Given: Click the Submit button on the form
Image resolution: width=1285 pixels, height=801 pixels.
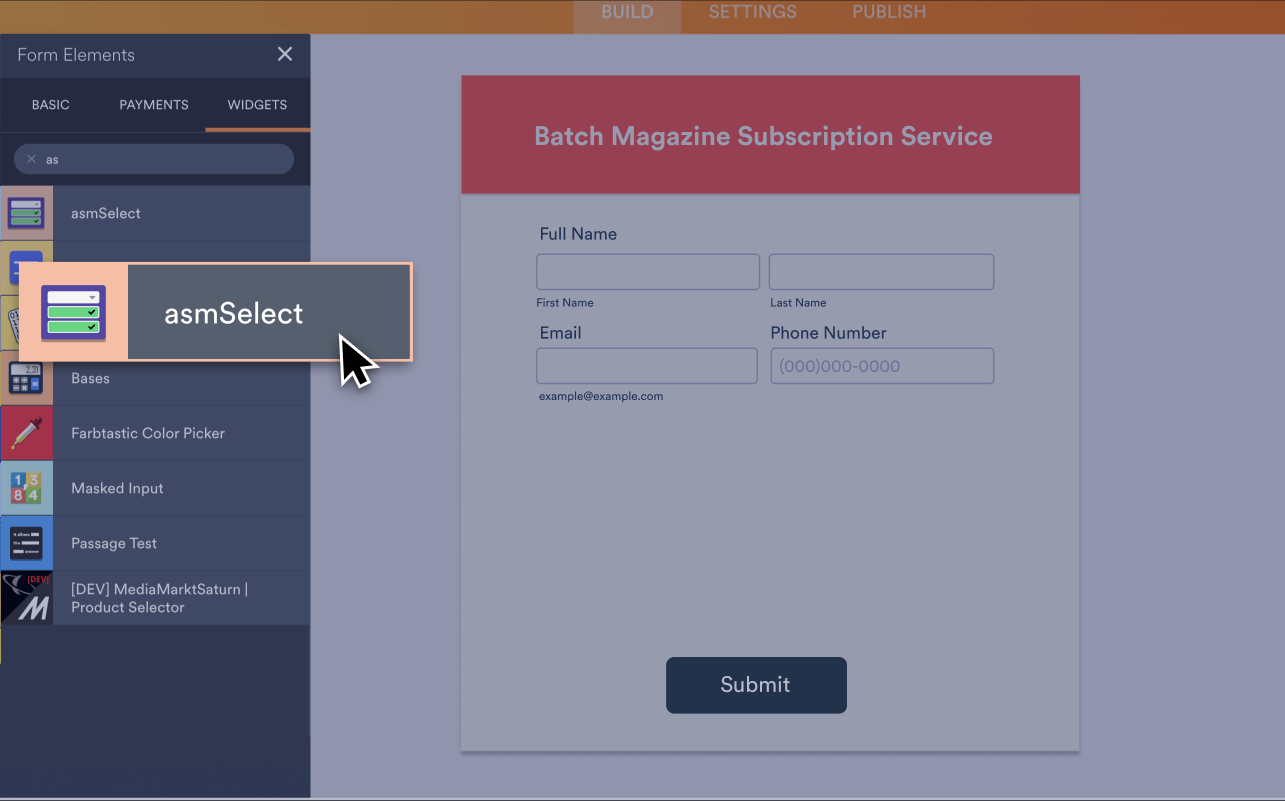Looking at the screenshot, I should click(756, 685).
